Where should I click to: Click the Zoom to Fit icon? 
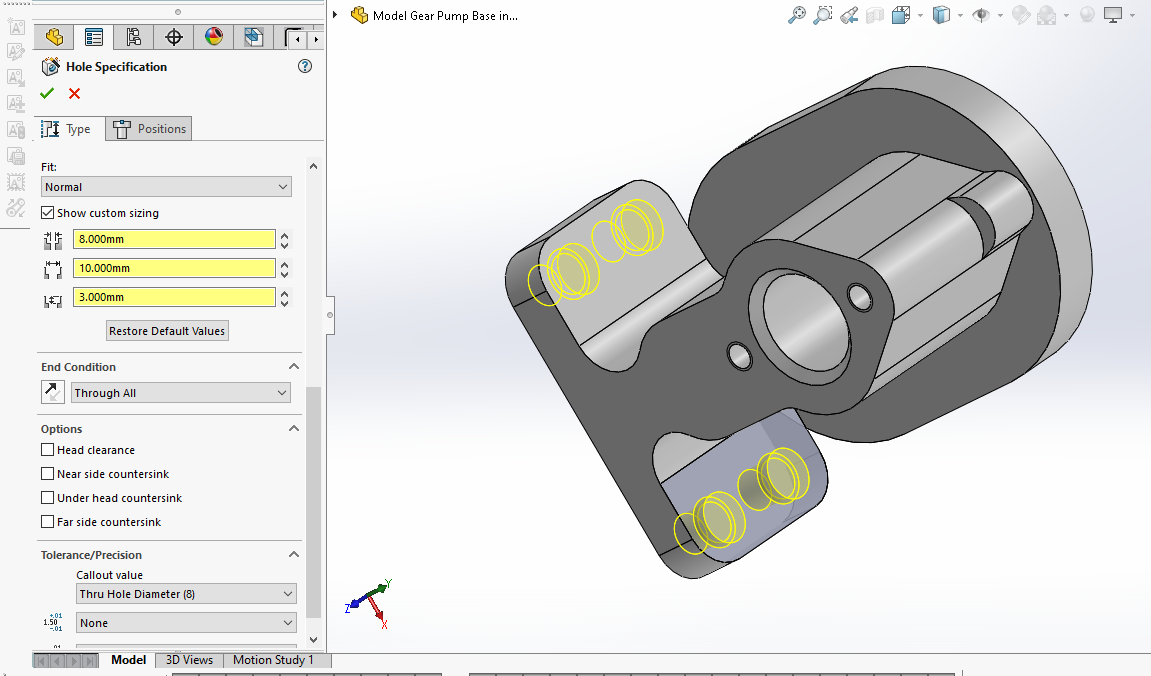[797, 15]
